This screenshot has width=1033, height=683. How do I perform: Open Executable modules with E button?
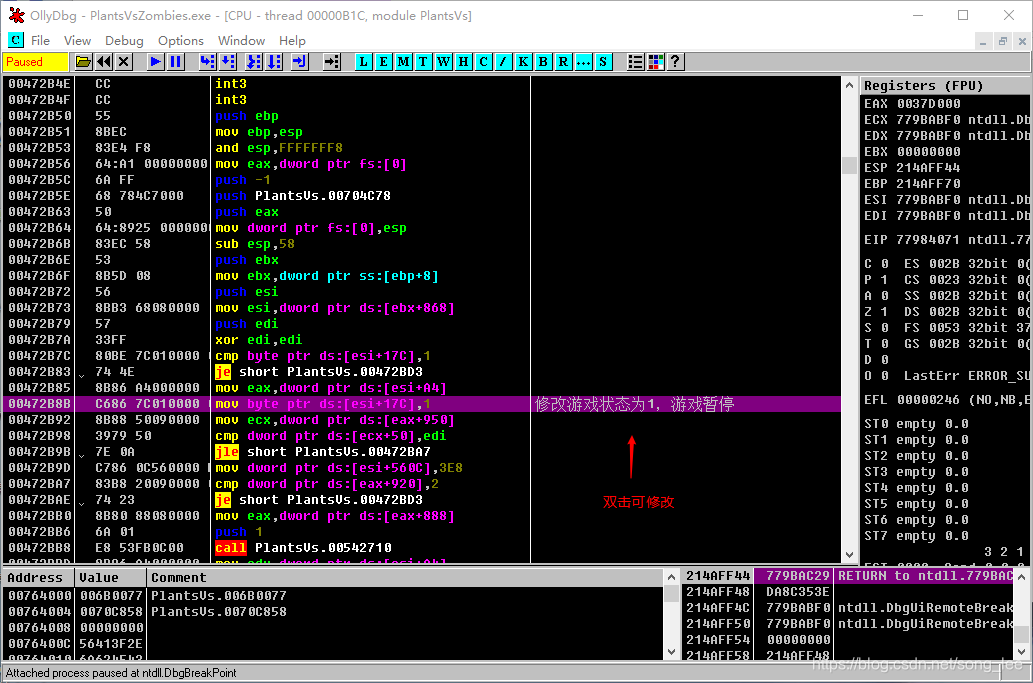pos(383,62)
